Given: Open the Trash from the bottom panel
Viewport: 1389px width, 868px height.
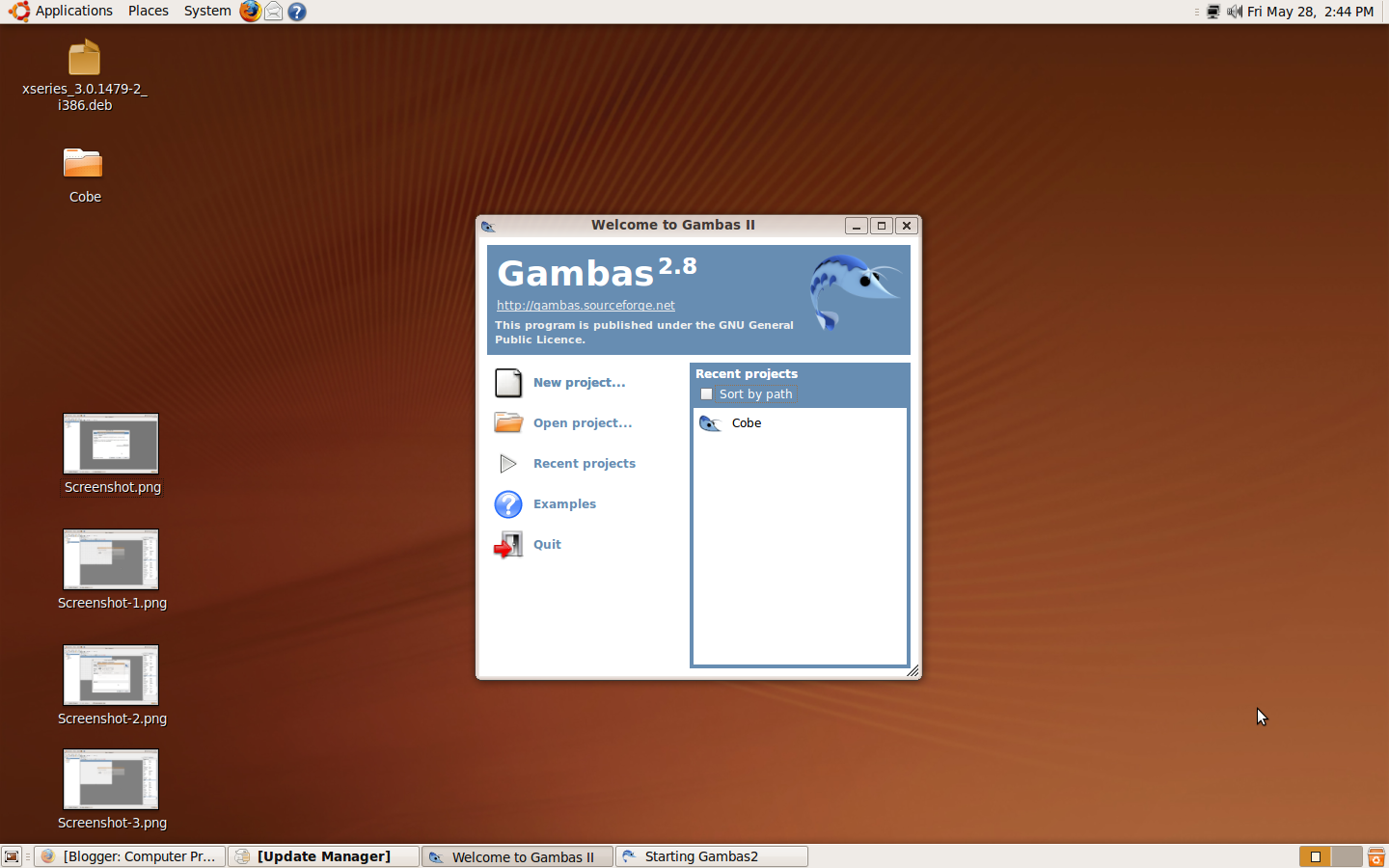Looking at the screenshot, I should tap(1375, 856).
